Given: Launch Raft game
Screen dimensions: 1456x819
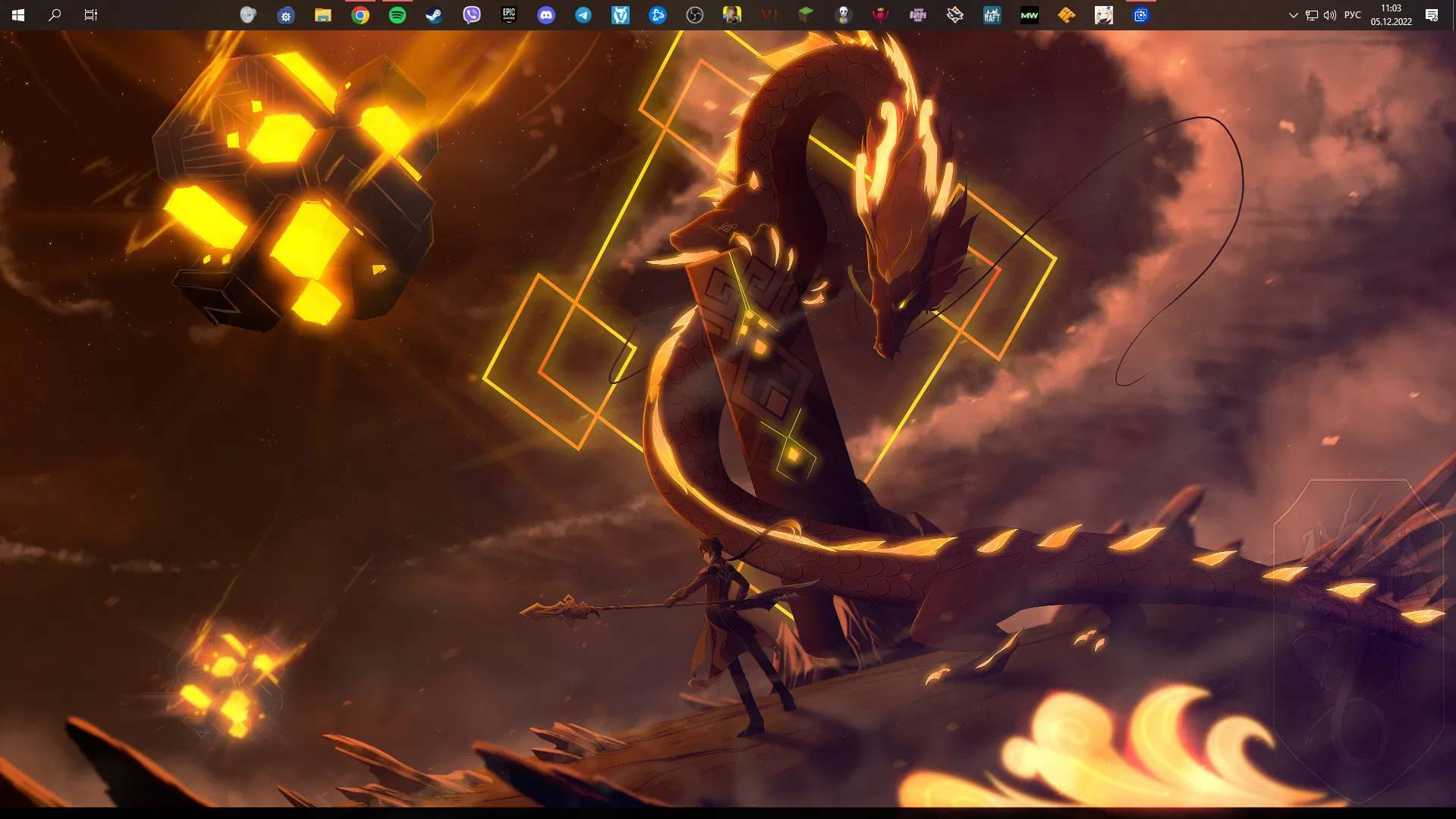Looking at the screenshot, I should [x=992, y=15].
